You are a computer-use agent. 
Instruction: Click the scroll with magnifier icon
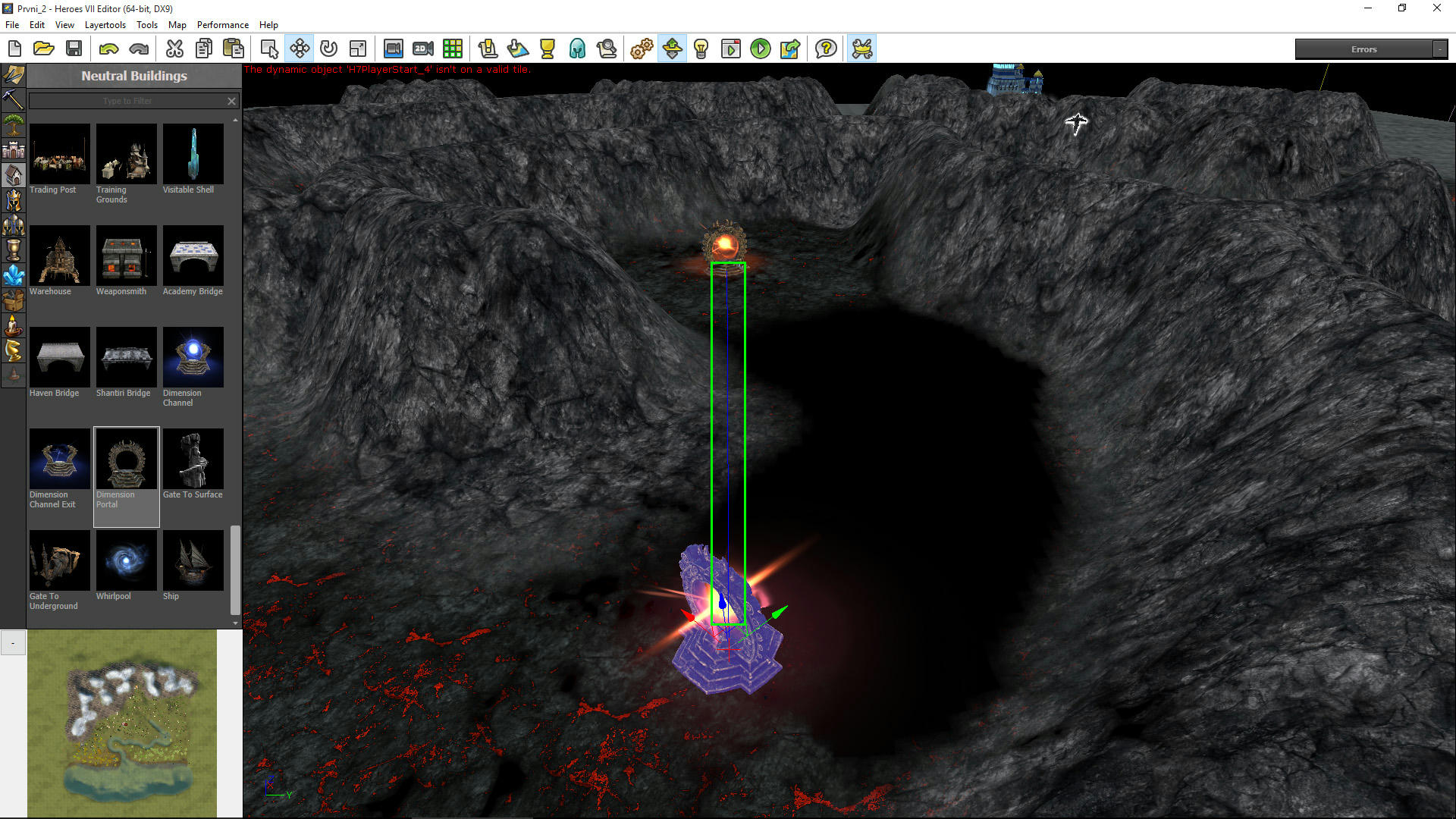(x=607, y=49)
